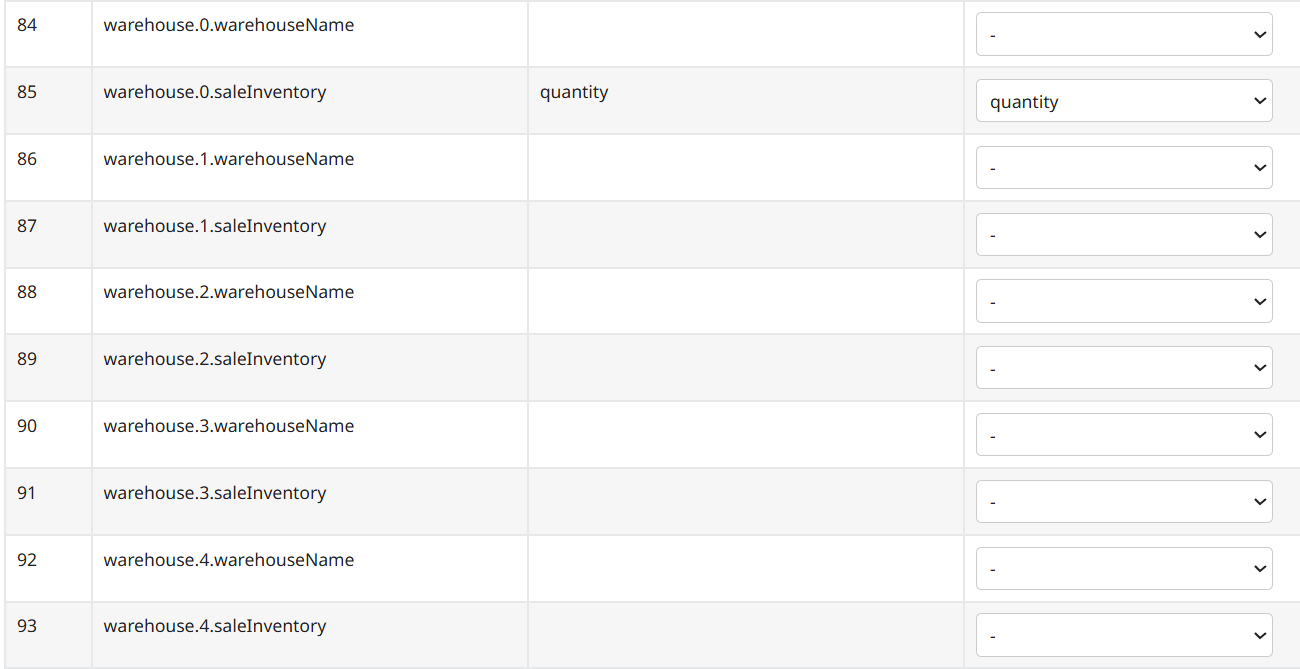Image resolution: width=1300 pixels, height=669 pixels.
Task: Click row number 84
Action: click(27, 25)
